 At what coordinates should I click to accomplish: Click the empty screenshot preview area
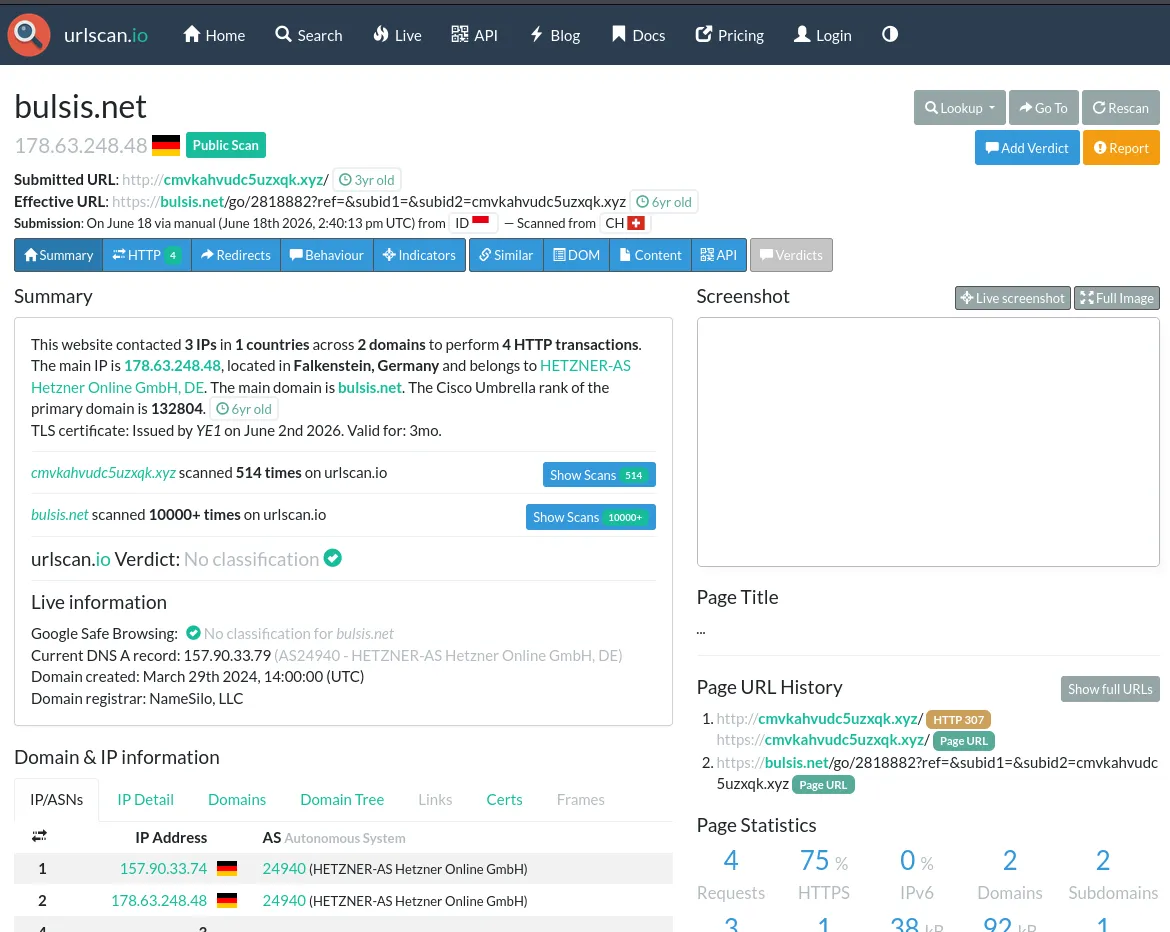(927, 442)
